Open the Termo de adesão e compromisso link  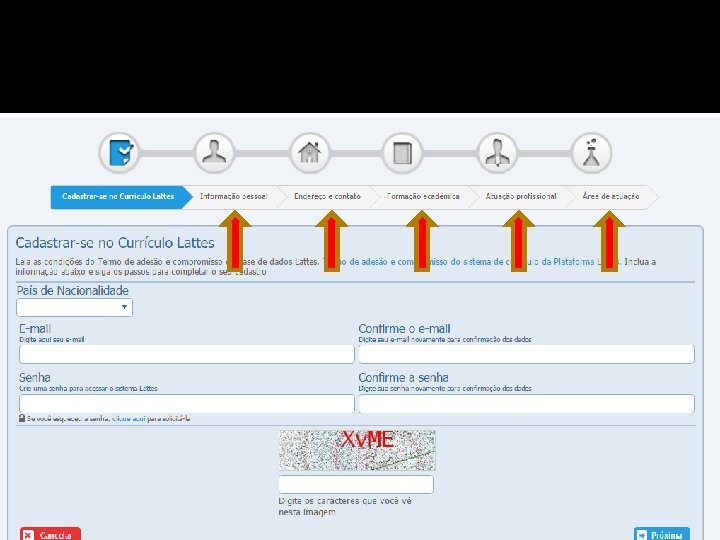pyautogui.click(x=472, y=262)
